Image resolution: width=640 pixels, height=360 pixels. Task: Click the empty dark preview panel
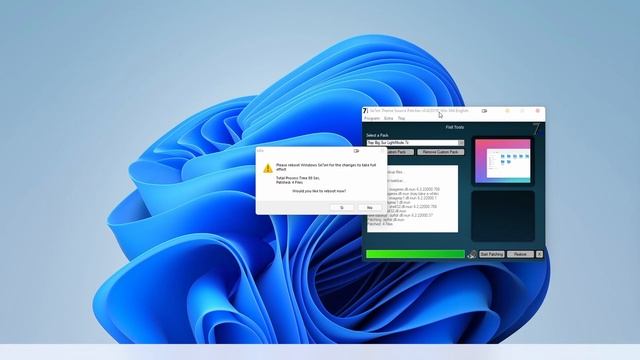point(503,216)
